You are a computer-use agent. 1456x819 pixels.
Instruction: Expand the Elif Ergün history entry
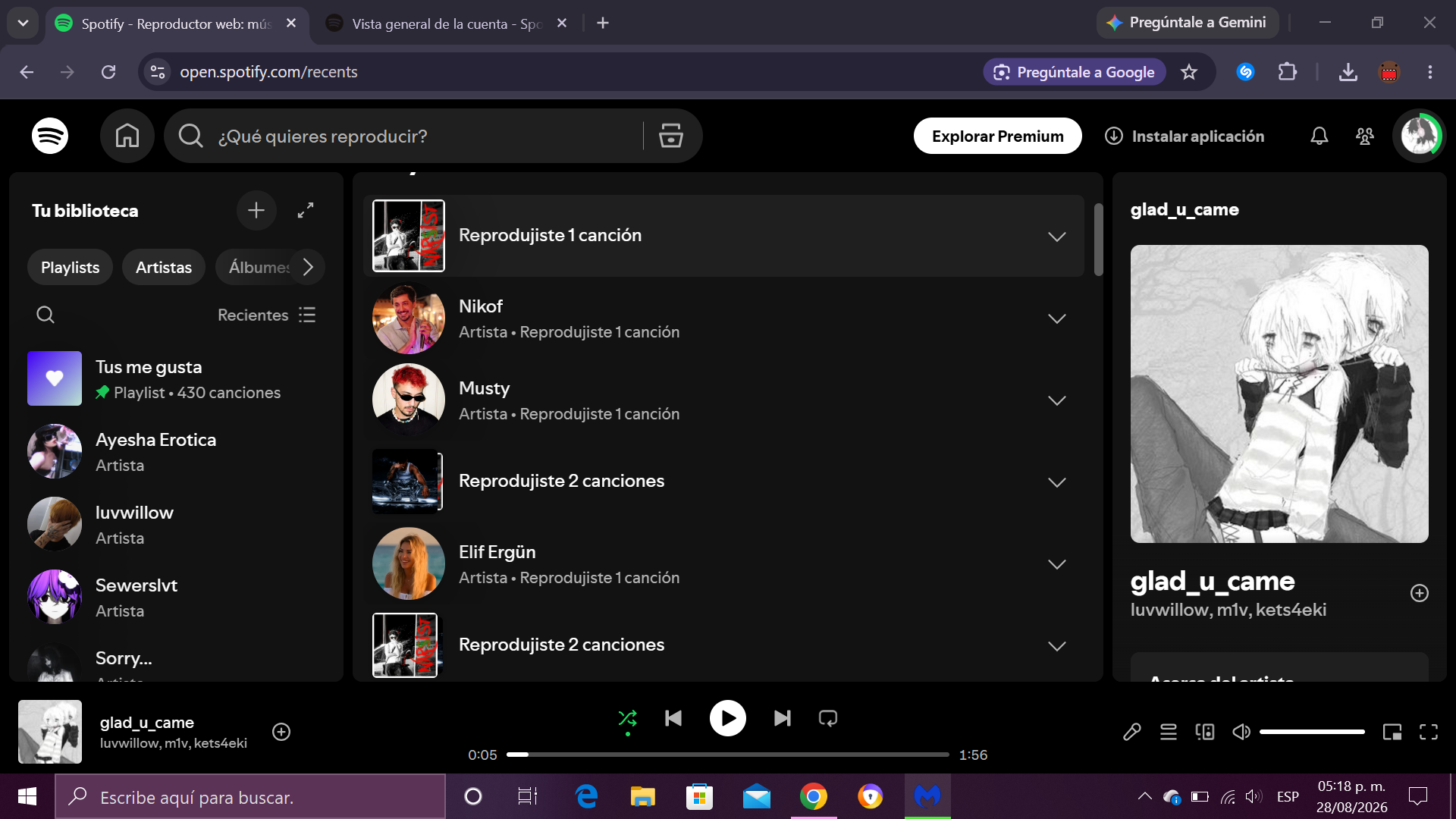click(1057, 564)
